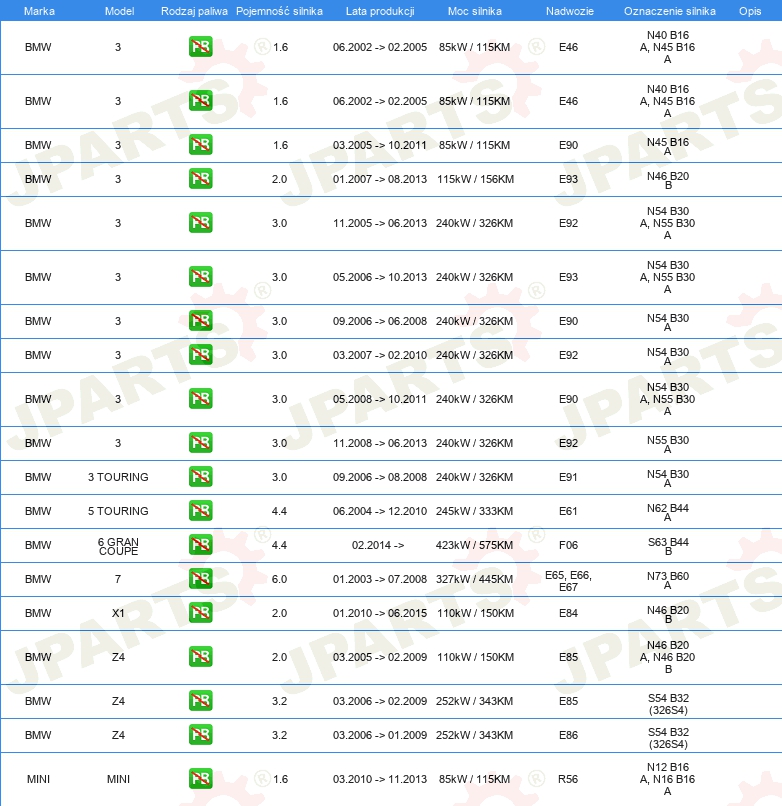Image resolution: width=782 pixels, height=806 pixels.
Task: Select the 'F06' body code
Action: point(568,545)
